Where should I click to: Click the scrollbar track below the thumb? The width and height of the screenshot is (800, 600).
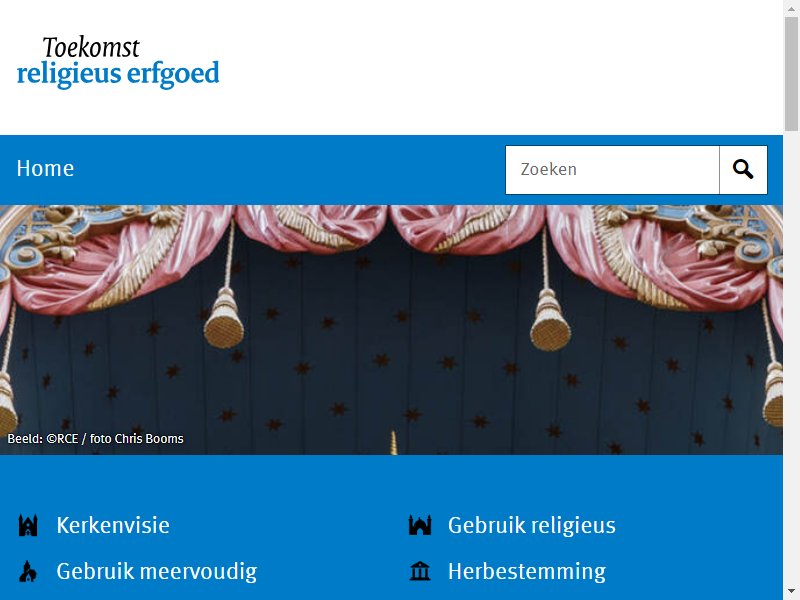tap(791, 357)
